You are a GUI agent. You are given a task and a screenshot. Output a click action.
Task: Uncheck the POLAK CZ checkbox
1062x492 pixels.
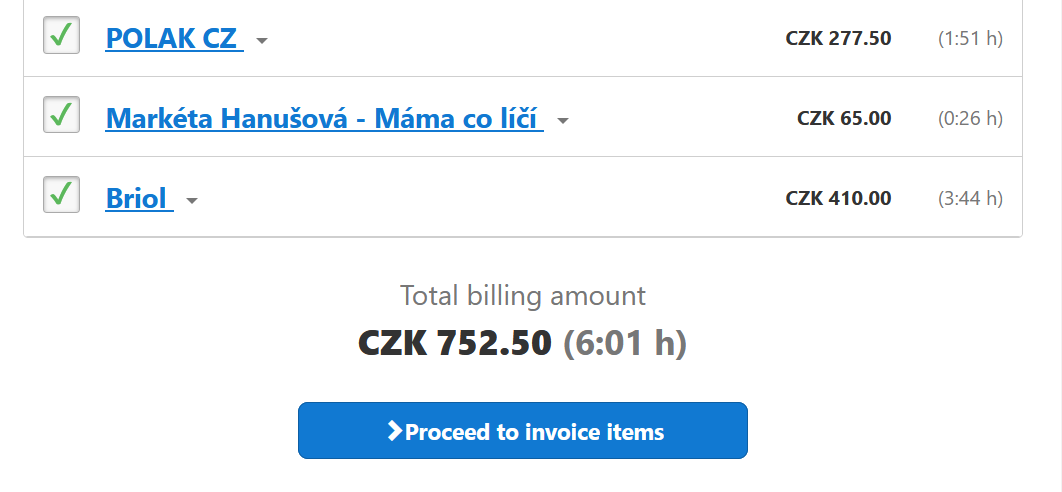pyautogui.click(x=61, y=36)
